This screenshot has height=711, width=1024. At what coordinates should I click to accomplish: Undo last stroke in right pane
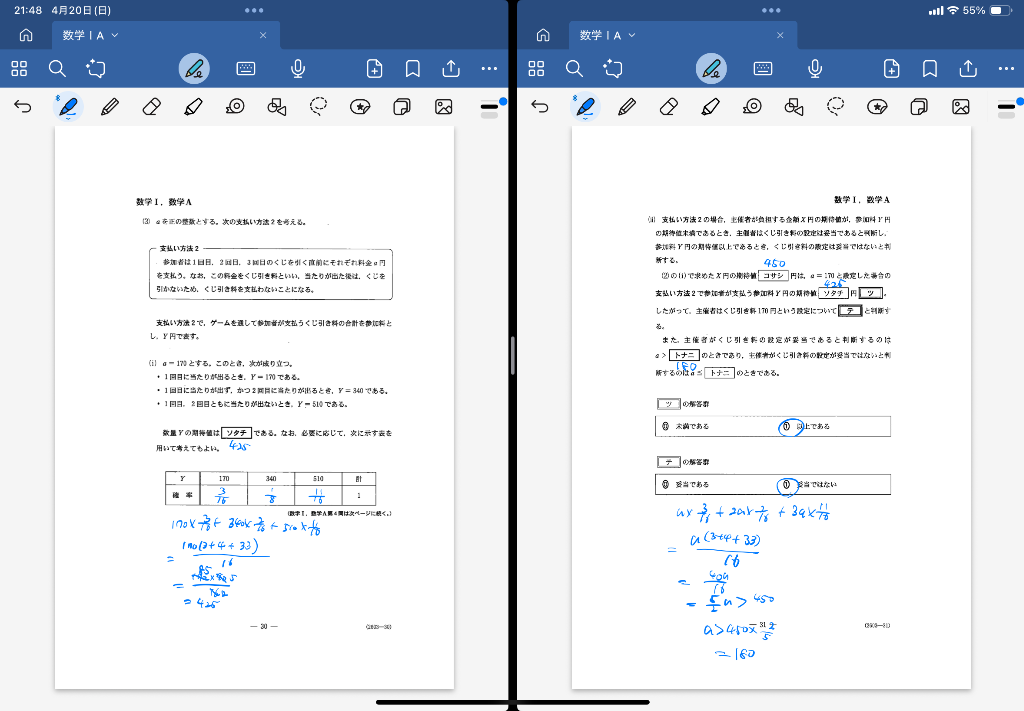click(x=540, y=106)
